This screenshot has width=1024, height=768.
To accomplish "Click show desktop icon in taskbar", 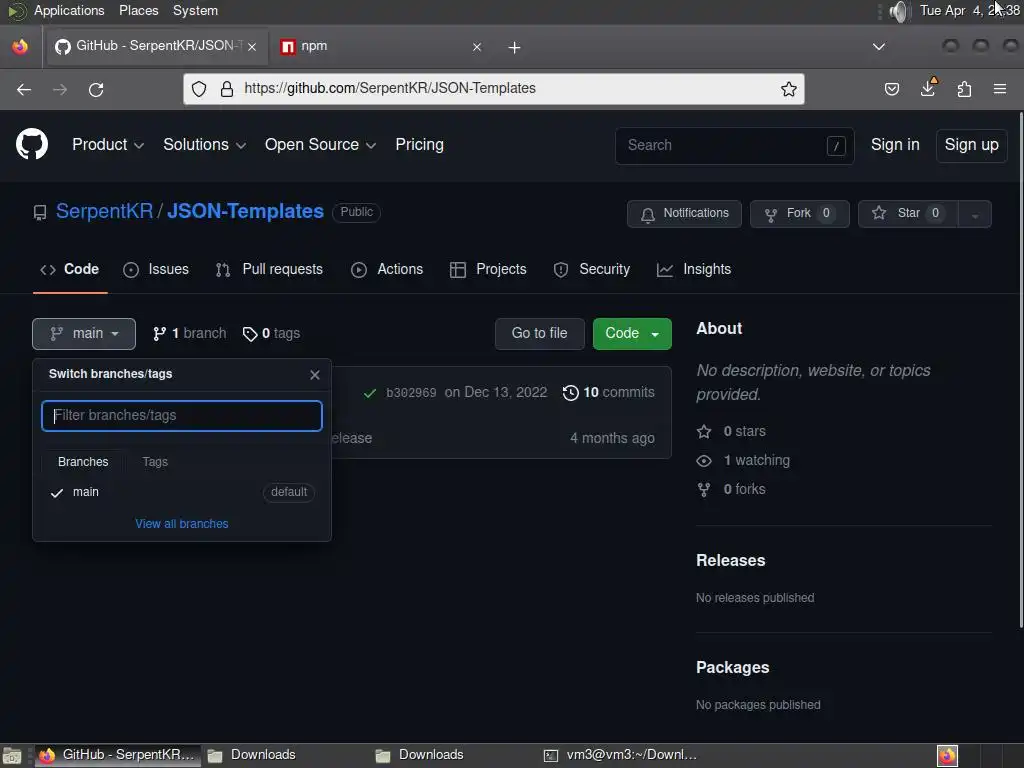I will [x=12, y=756].
